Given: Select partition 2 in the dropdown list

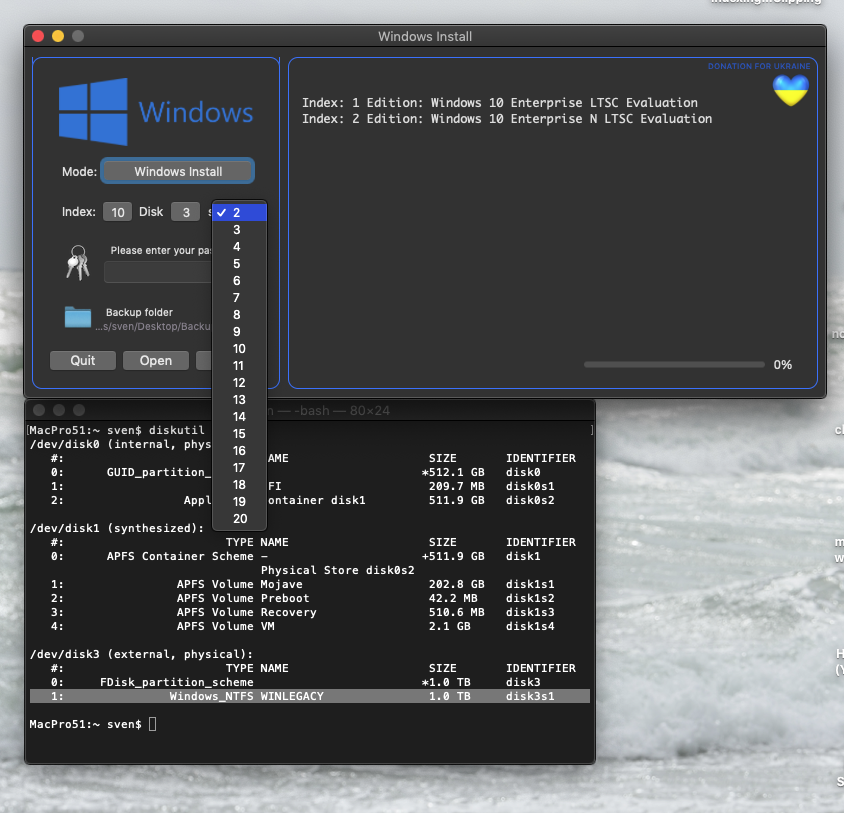Looking at the screenshot, I should [x=240, y=213].
